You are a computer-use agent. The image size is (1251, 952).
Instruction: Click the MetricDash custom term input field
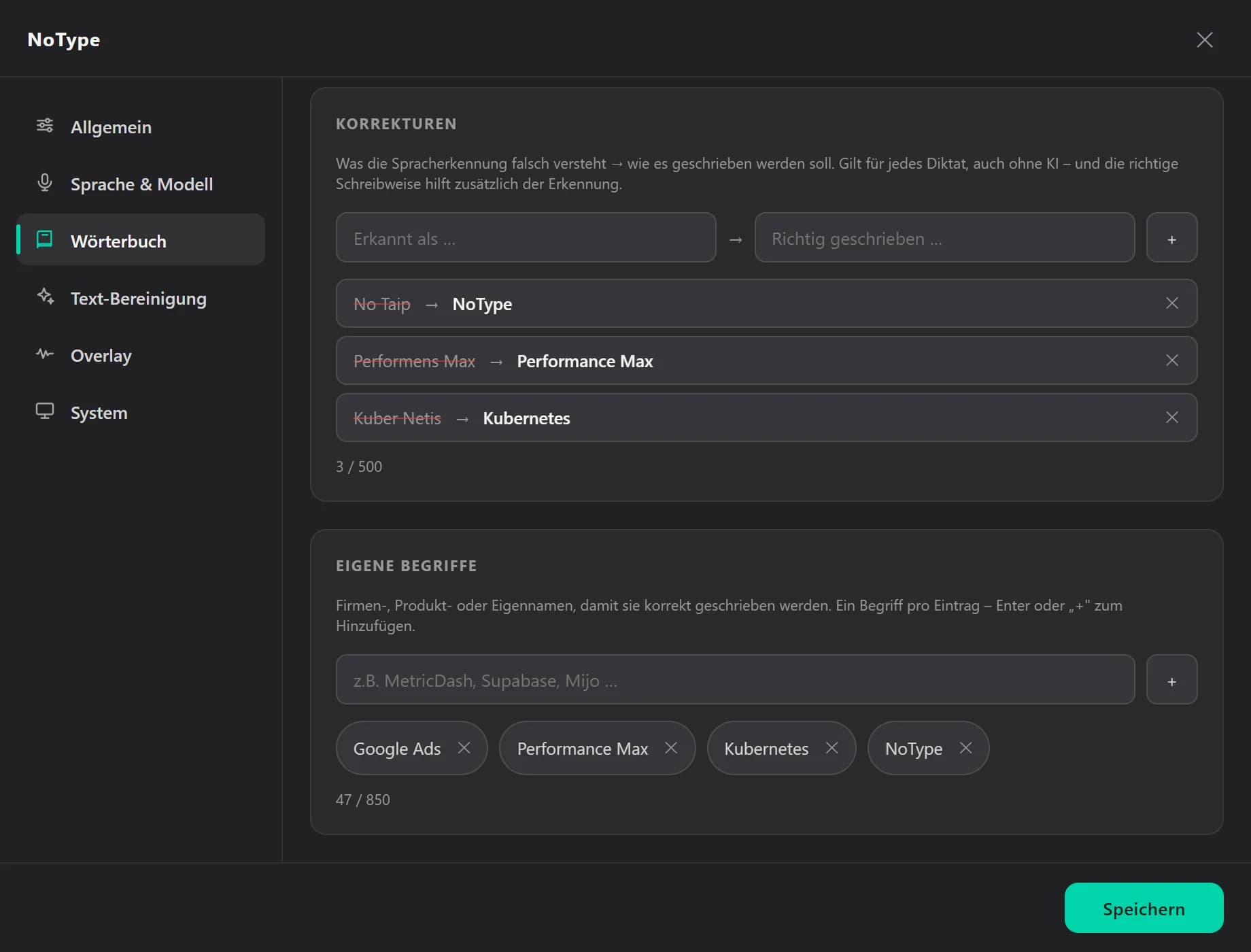click(735, 679)
